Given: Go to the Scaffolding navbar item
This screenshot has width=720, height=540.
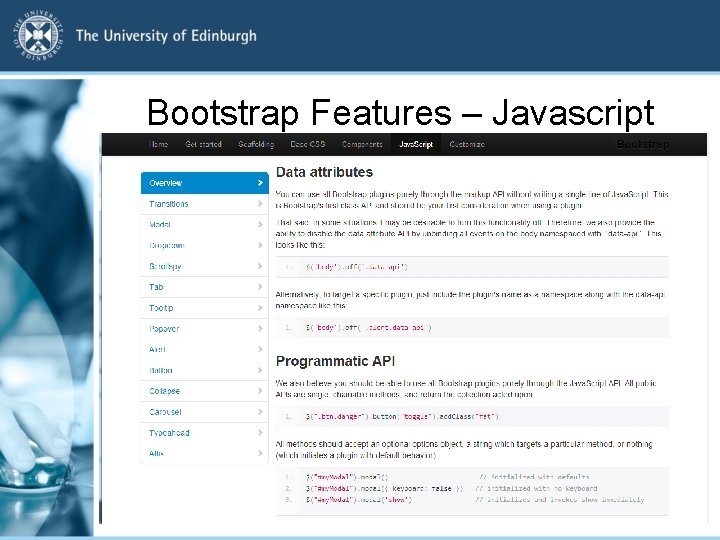Looking at the screenshot, I should [x=256, y=144].
